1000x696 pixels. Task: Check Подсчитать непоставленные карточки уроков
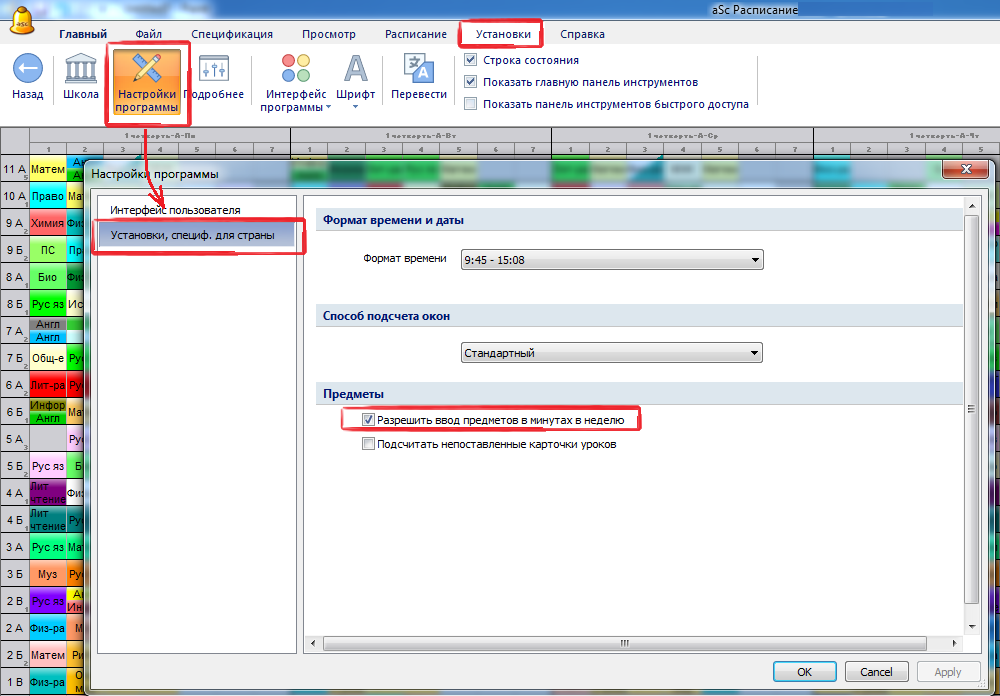pos(368,444)
